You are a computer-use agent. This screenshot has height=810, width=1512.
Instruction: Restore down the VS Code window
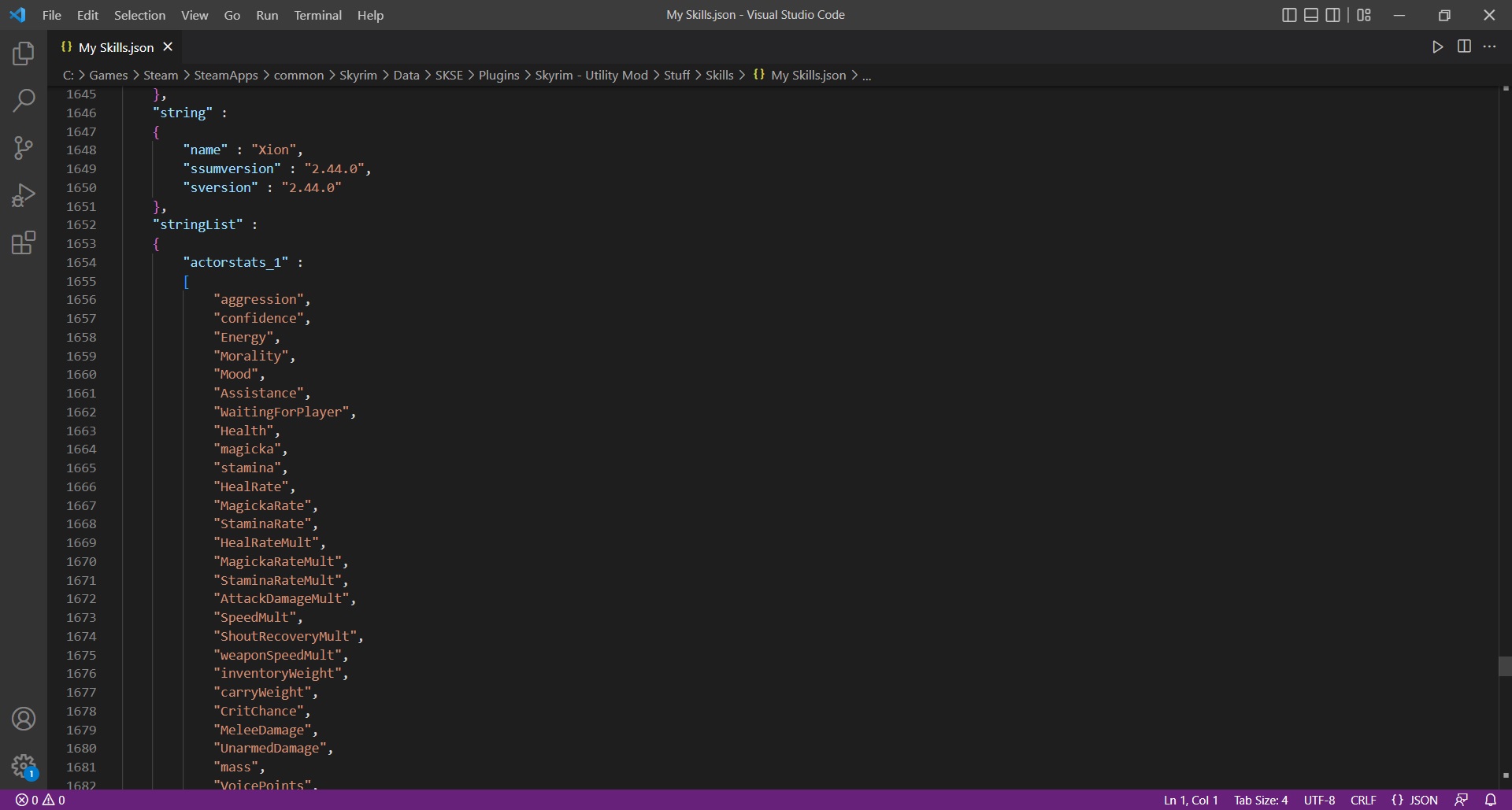[1444, 15]
